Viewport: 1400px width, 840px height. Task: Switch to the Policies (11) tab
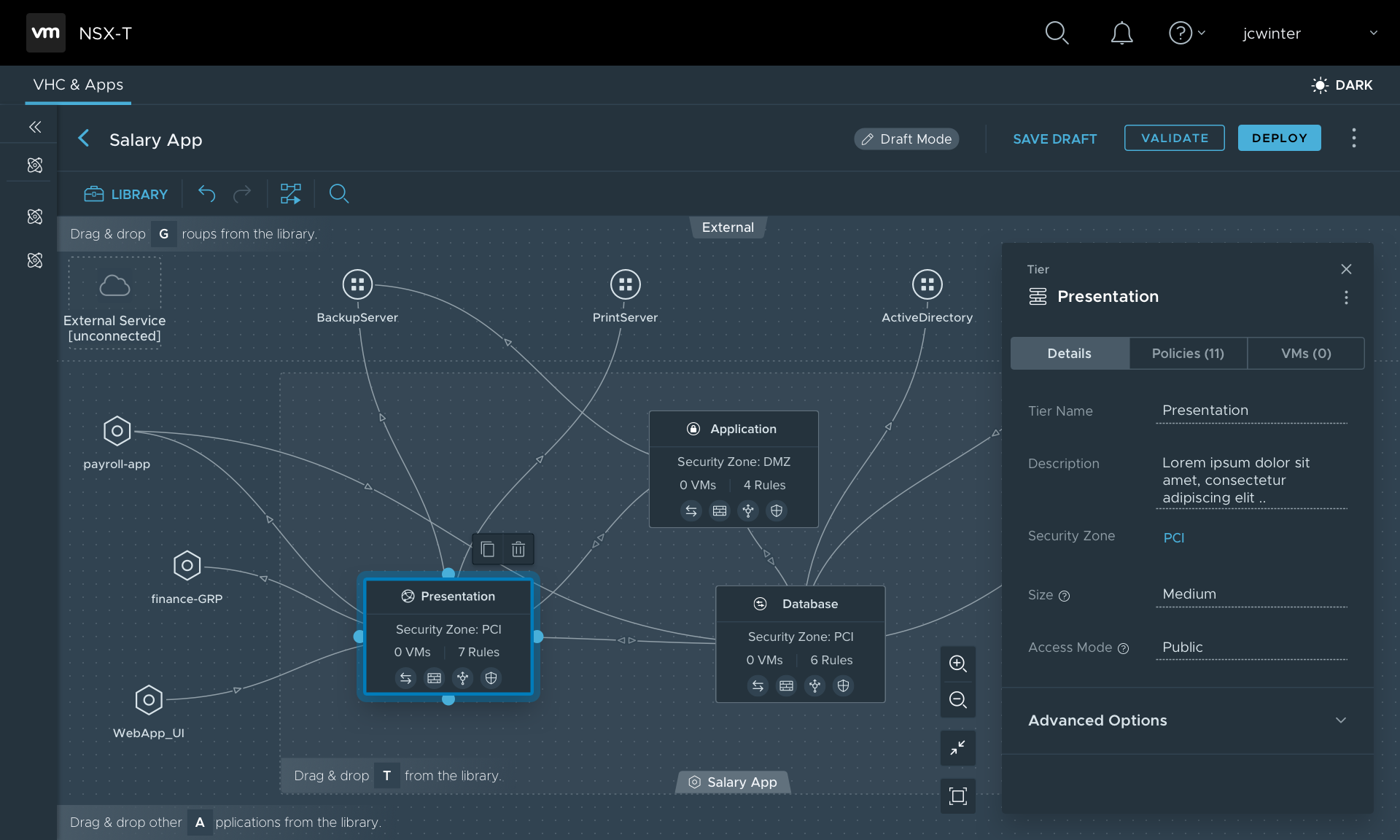(1188, 353)
